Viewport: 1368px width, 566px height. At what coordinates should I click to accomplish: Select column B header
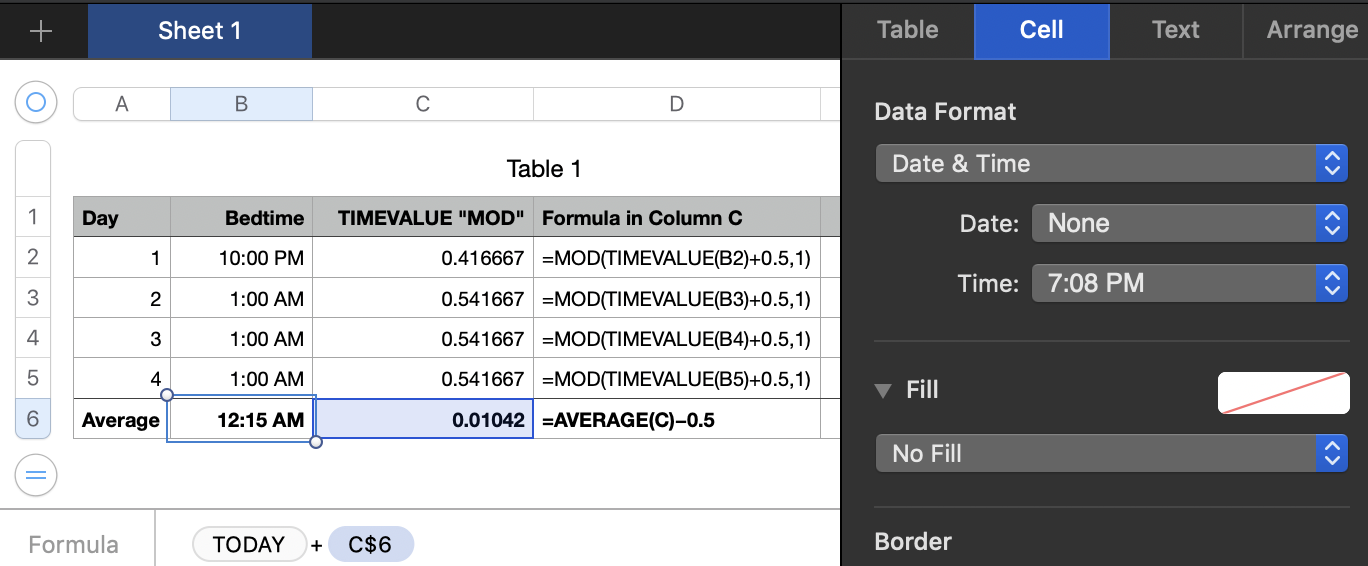[241, 104]
